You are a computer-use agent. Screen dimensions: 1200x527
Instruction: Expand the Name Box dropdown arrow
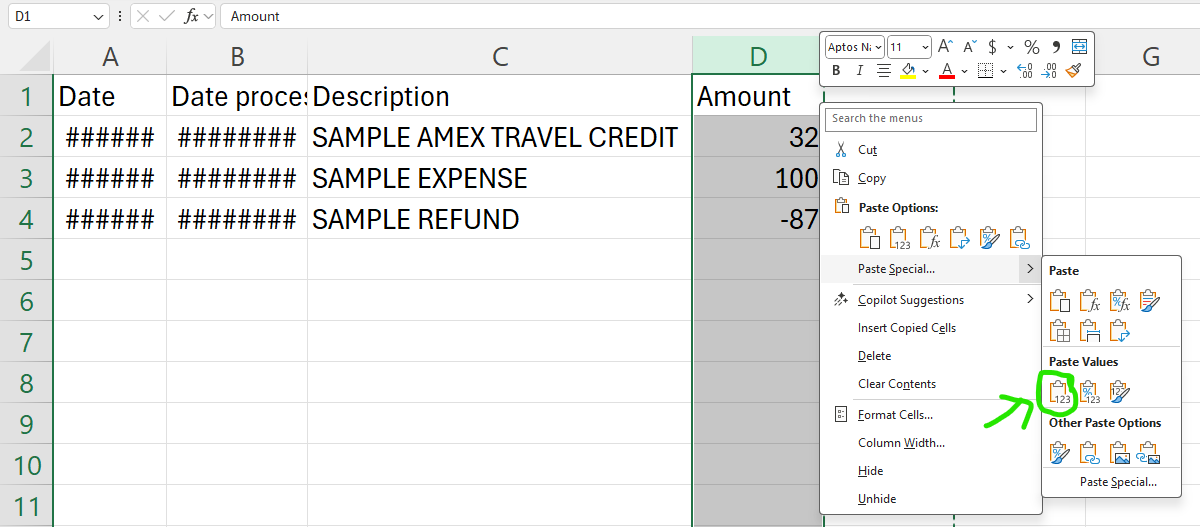click(98, 16)
